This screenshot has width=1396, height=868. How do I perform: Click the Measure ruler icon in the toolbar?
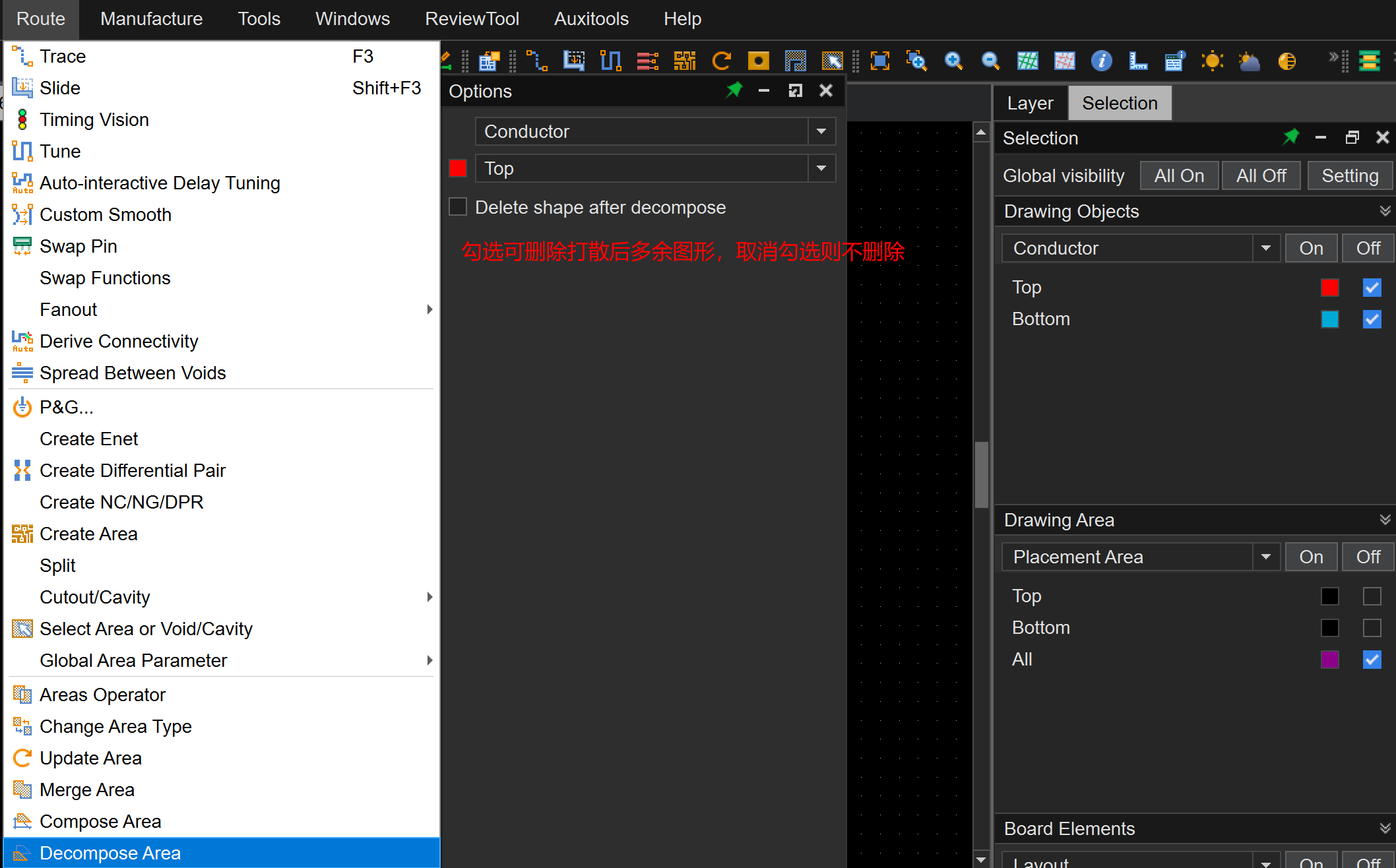[x=1138, y=61]
